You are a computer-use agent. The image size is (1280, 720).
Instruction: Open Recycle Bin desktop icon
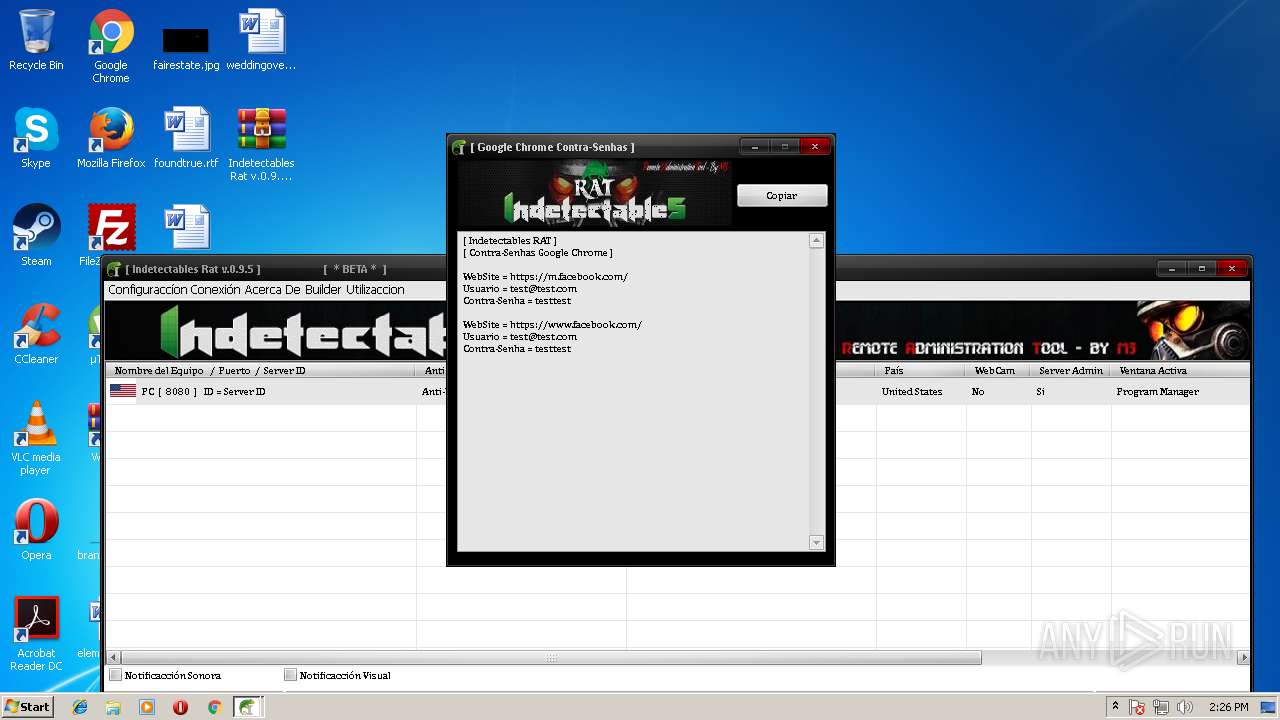click(x=36, y=41)
